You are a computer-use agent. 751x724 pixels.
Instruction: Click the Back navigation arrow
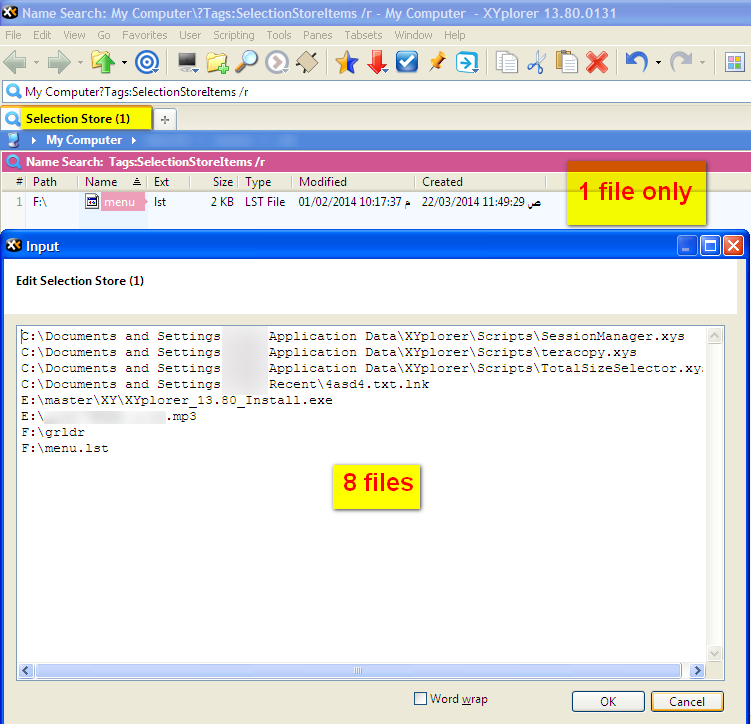(15, 63)
